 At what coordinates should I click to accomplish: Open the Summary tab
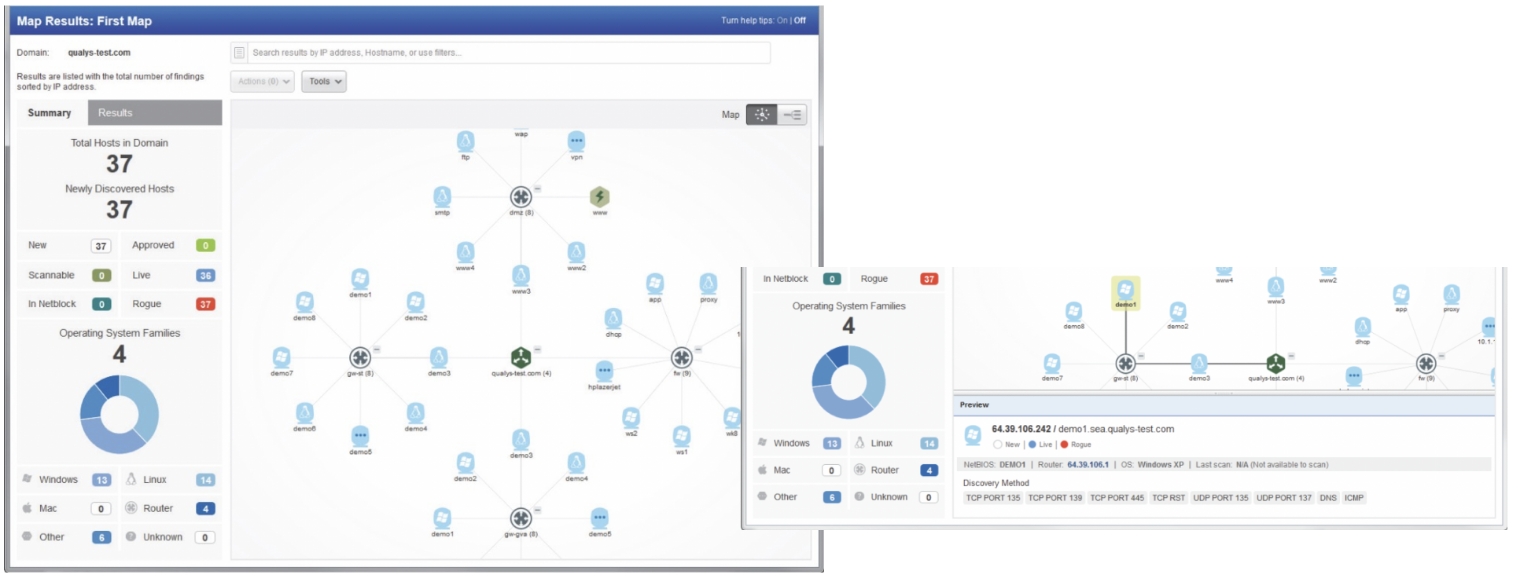[x=50, y=113]
